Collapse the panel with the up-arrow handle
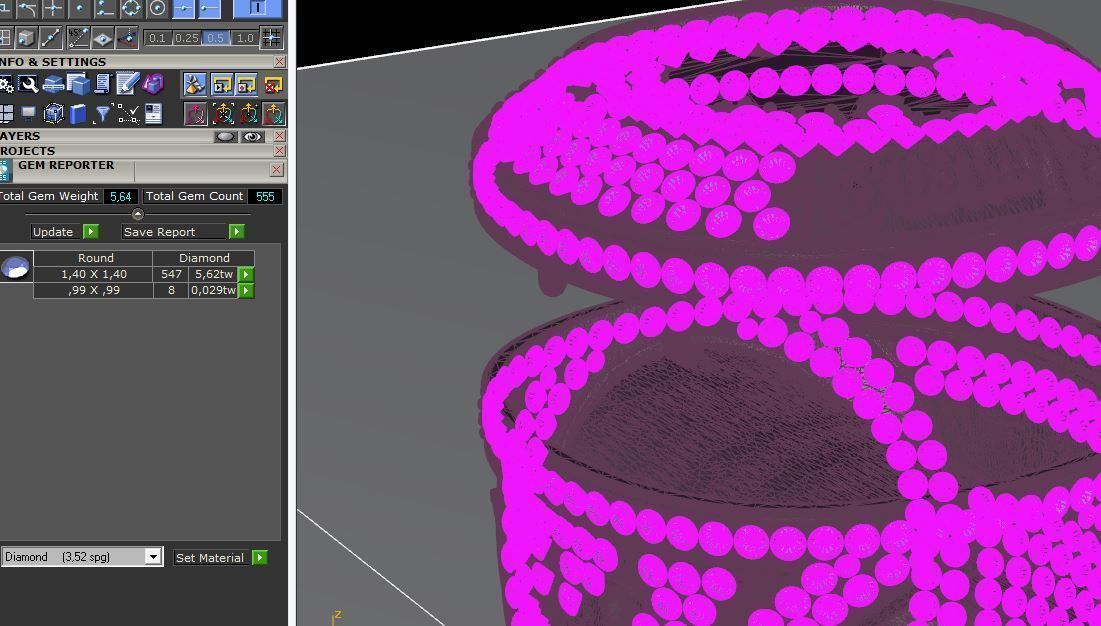This screenshot has width=1101, height=626. [x=138, y=214]
